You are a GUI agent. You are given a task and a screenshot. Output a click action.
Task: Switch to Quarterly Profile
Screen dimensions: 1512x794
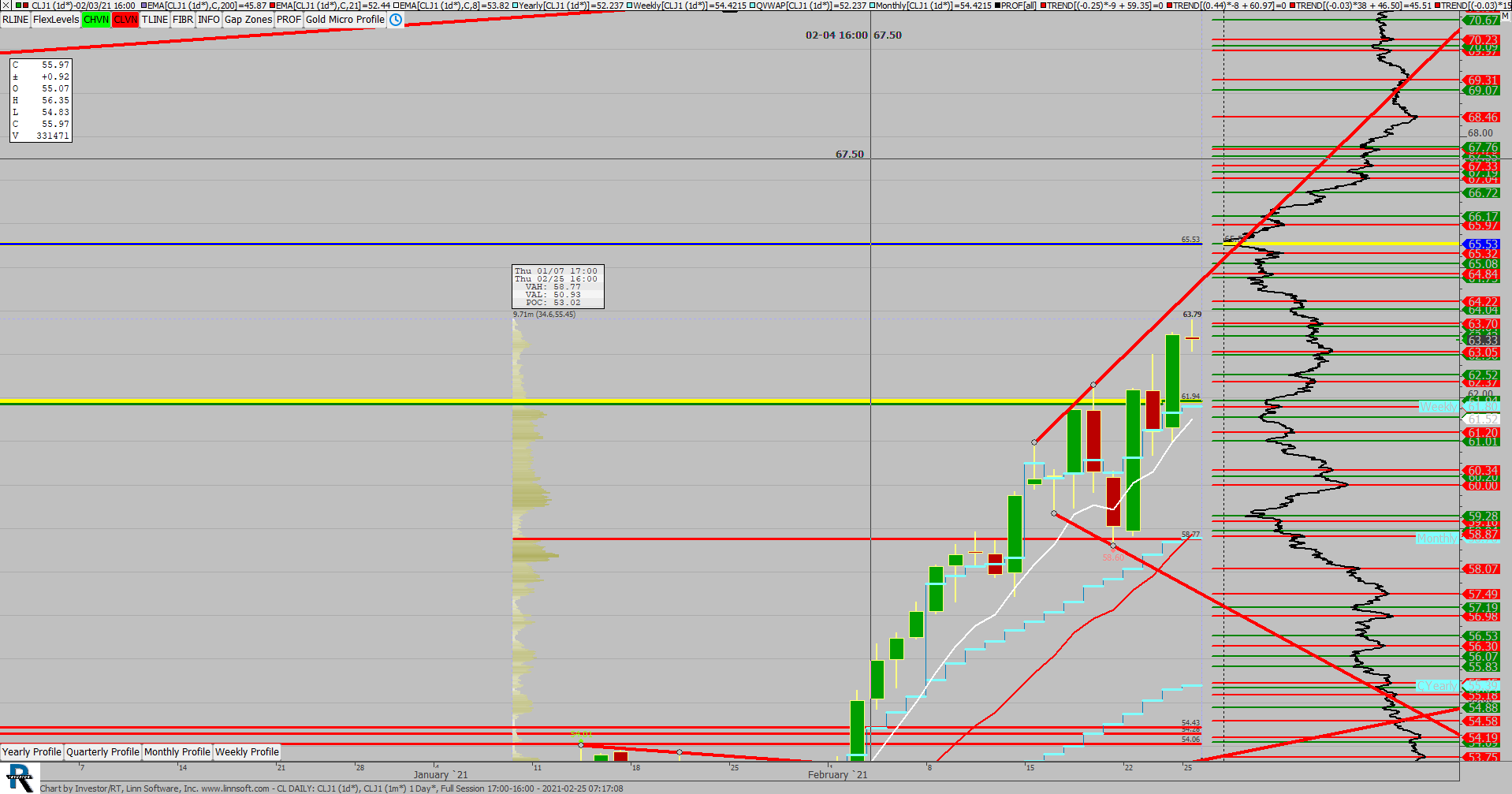click(x=102, y=752)
